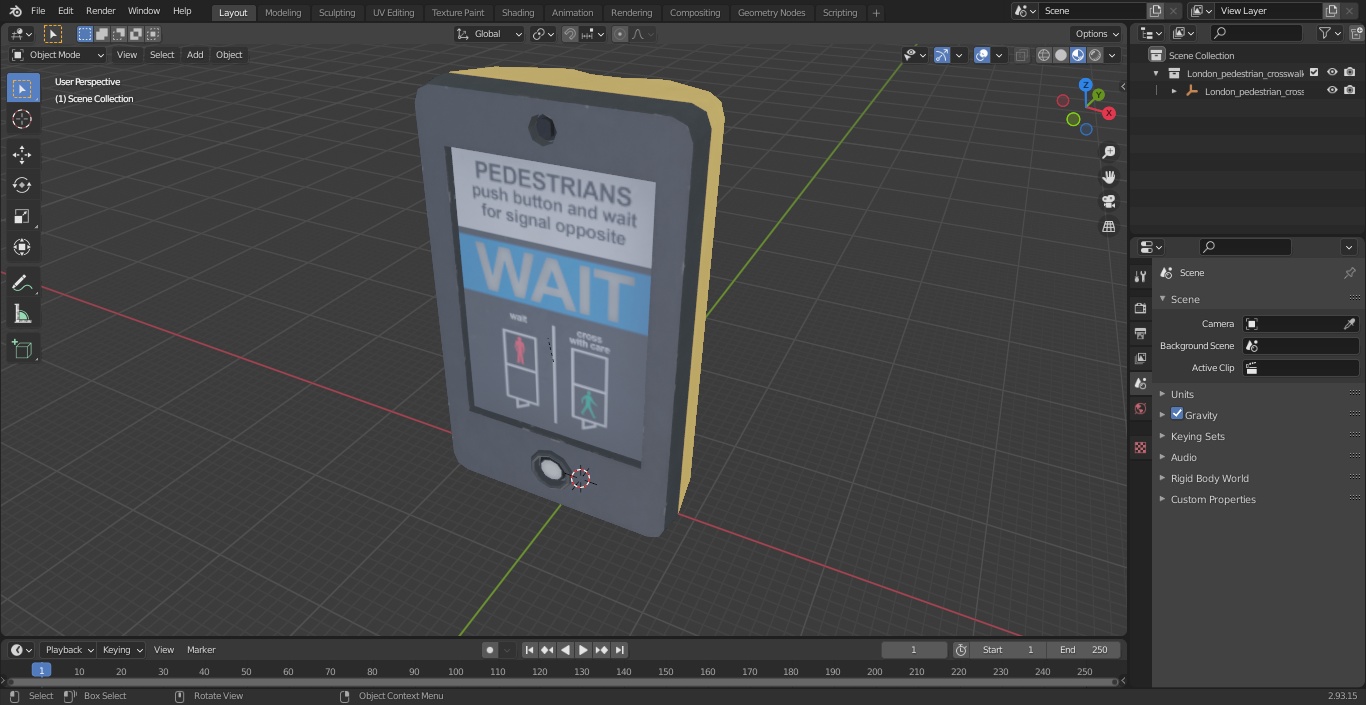This screenshot has width=1366, height=705.
Task: Activate the Transform tool
Action: 22,247
